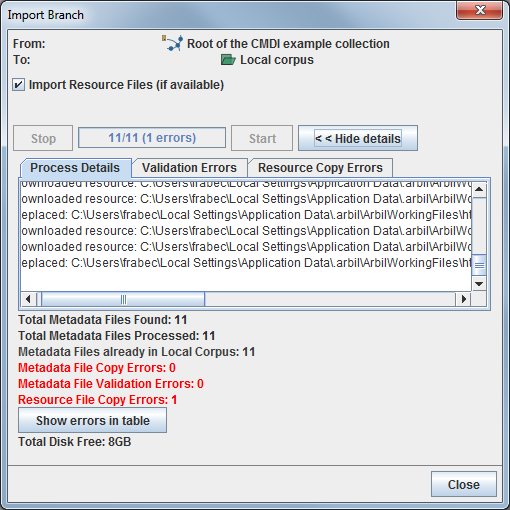Click the Stop button
The image size is (510, 510).
click(x=43, y=138)
